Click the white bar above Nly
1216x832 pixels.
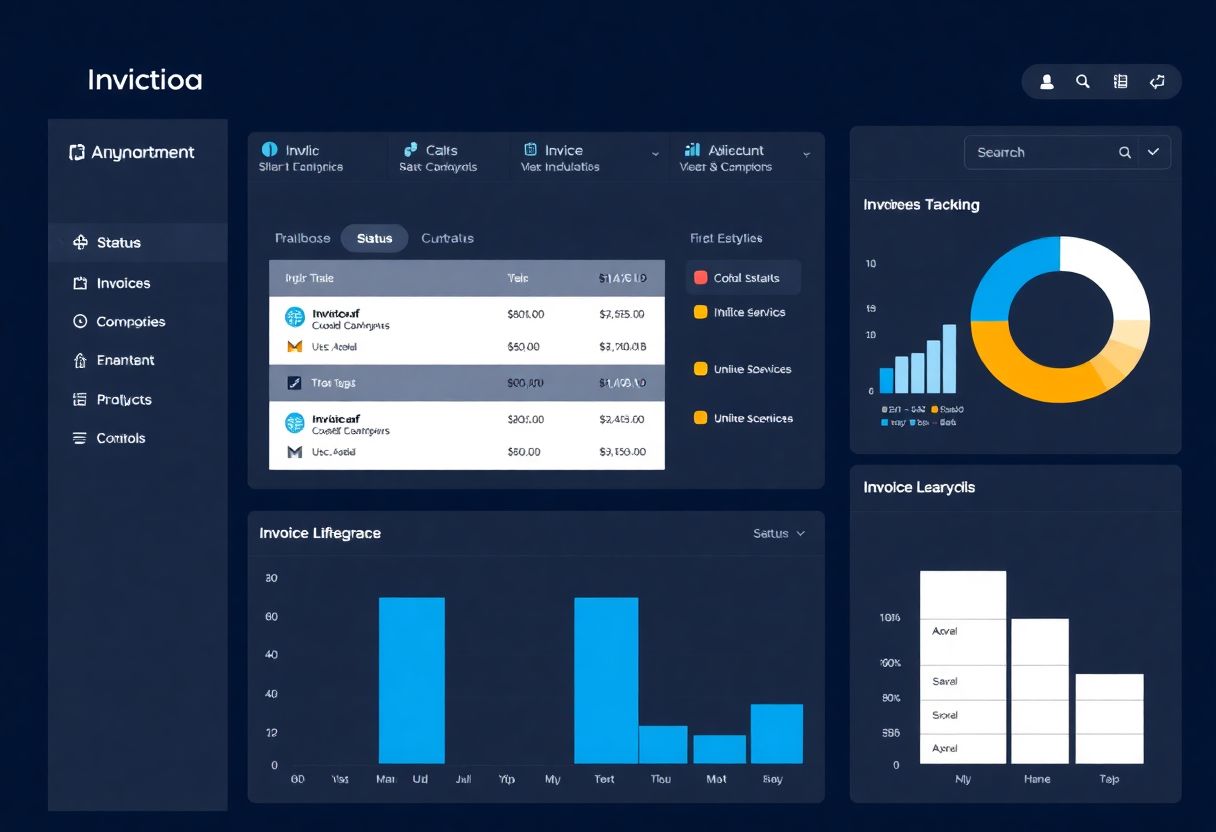(x=962, y=667)
